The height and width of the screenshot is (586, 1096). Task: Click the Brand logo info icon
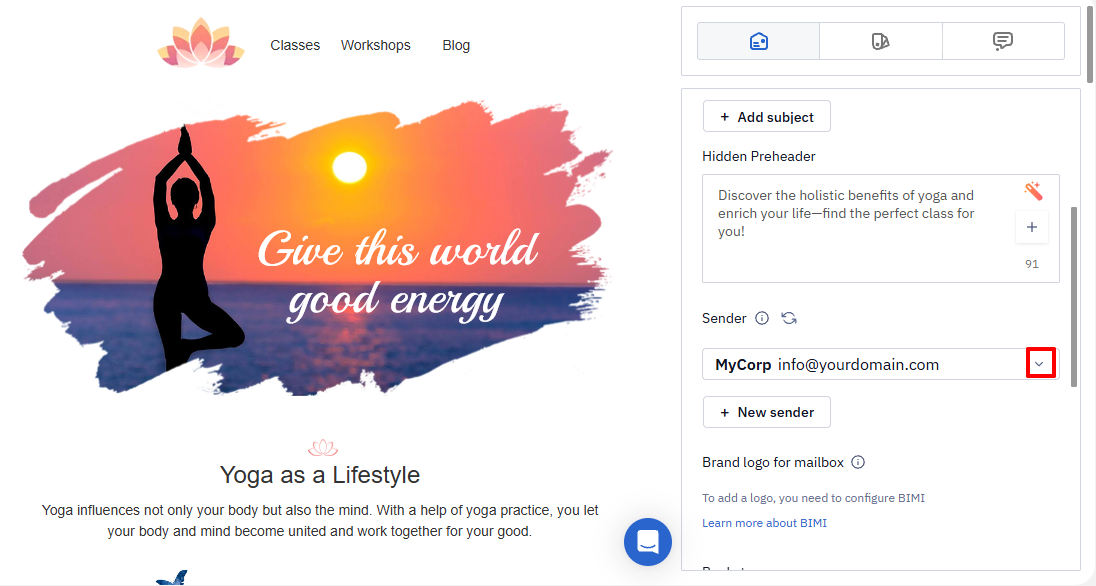(858, 462)
